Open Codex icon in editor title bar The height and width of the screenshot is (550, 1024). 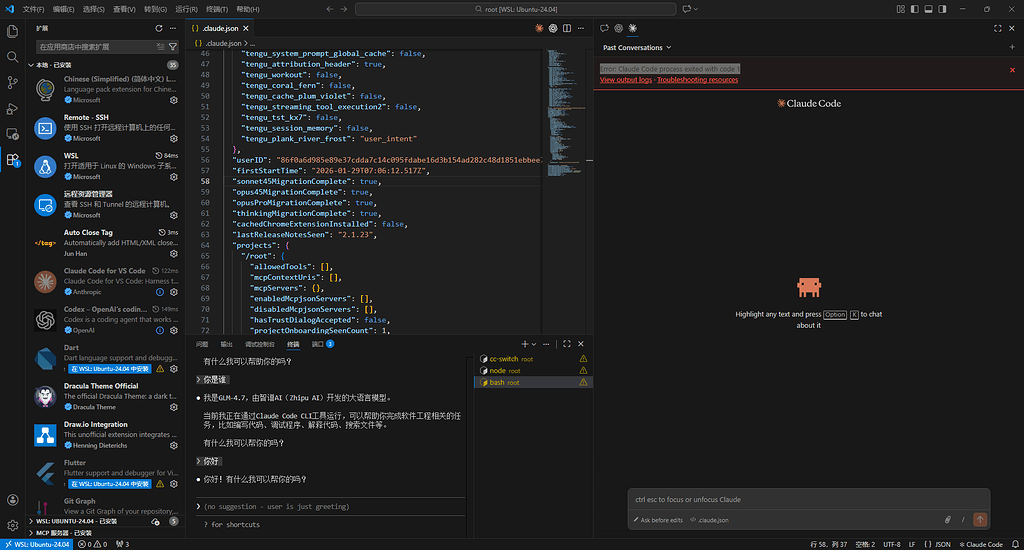pyautogui.click(x=553, y=29)
